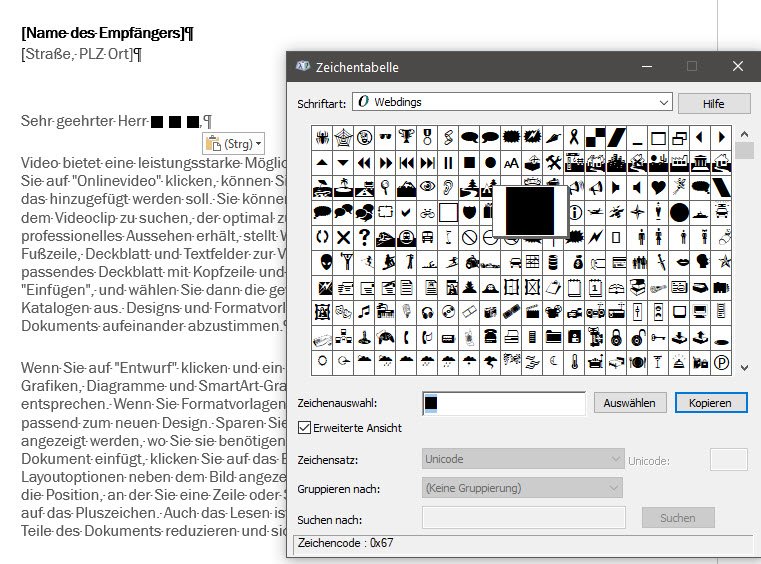This screenshot has width=761, height=564.
Task: Select the floppy disk glyph
Action: (x=574, y=337)
